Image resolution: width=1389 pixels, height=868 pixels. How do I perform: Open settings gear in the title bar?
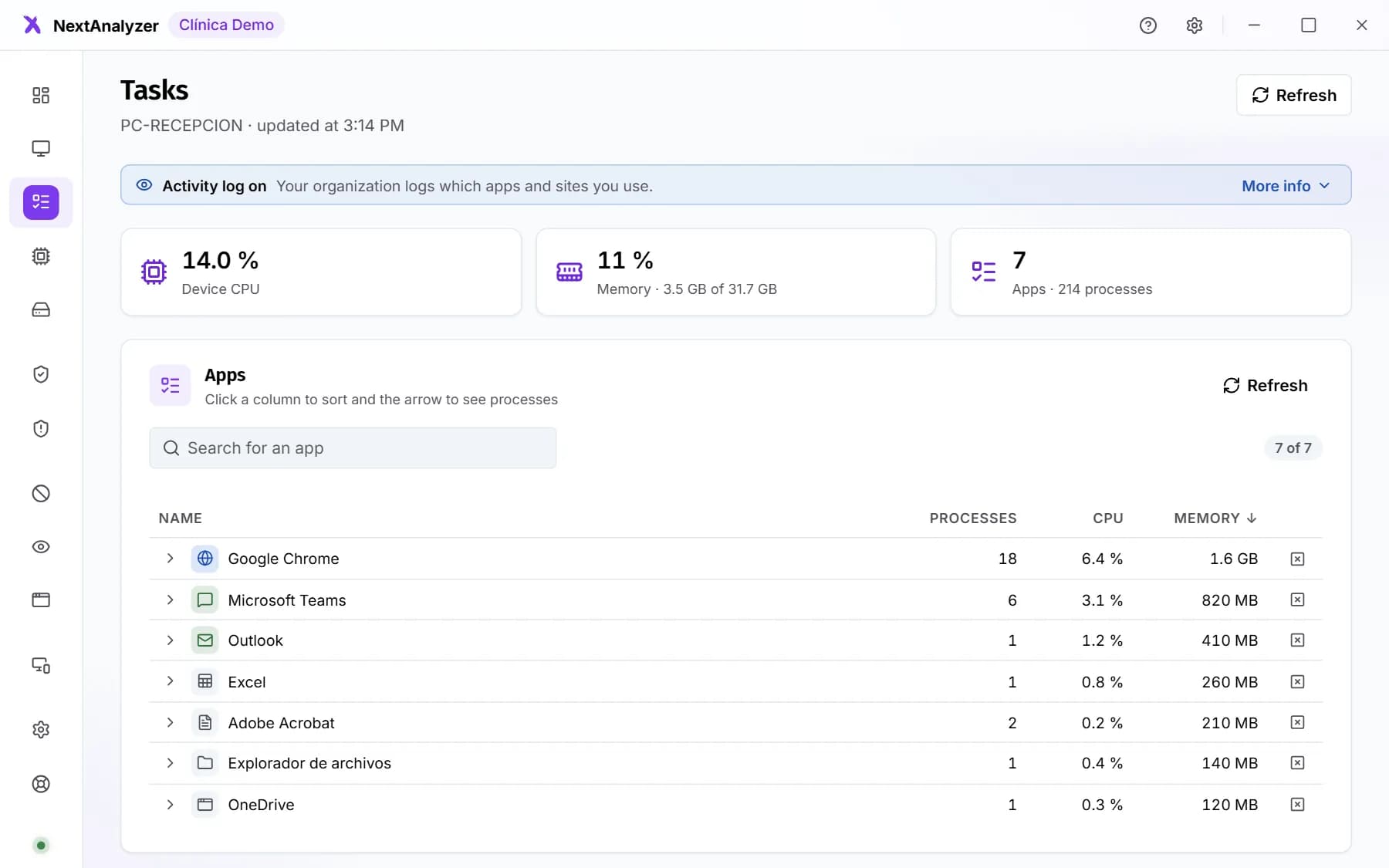1195,25
